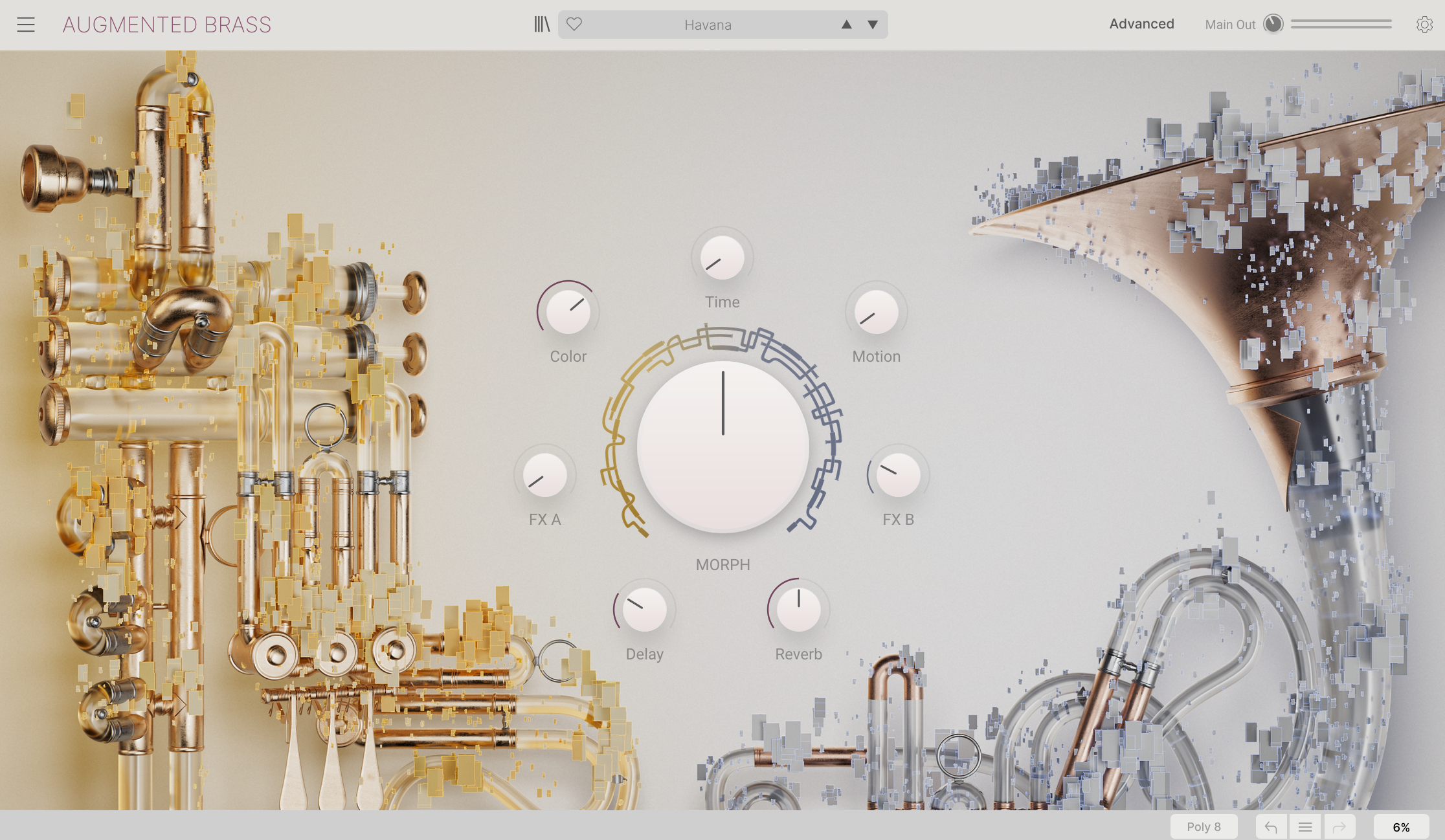Screen dimensions: 1445x840
Task: Click the Time knob
Action: pos(722,258)
